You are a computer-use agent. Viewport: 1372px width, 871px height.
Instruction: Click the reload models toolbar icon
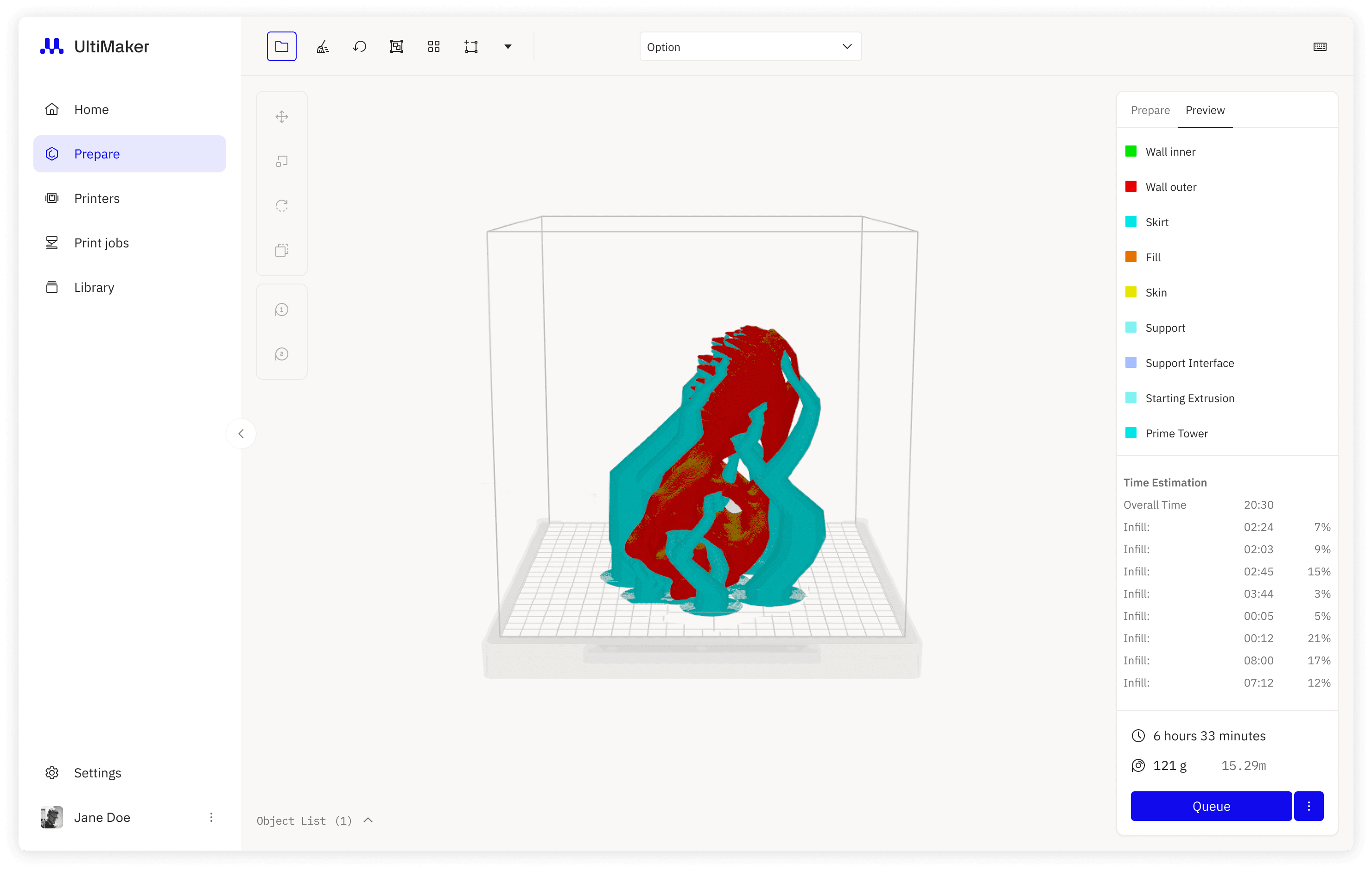360,46
